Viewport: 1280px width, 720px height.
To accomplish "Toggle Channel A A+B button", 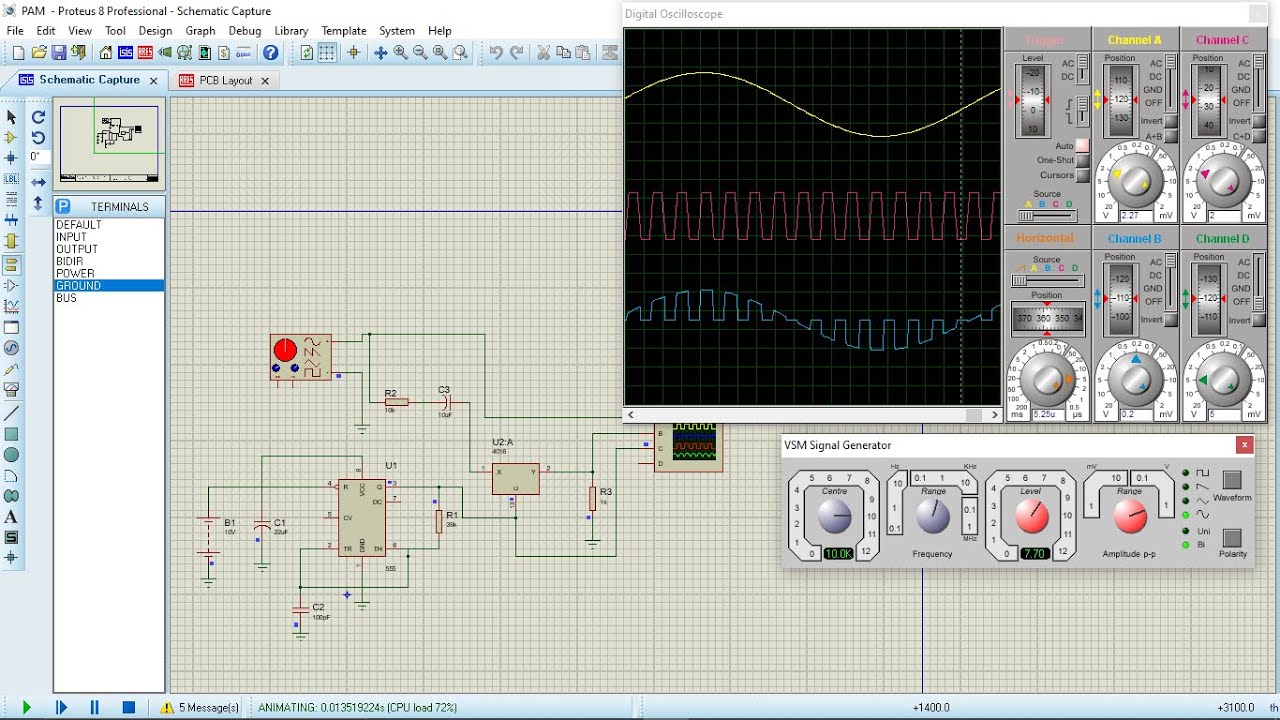I will pyautogui.click(x=1171, y=136).
